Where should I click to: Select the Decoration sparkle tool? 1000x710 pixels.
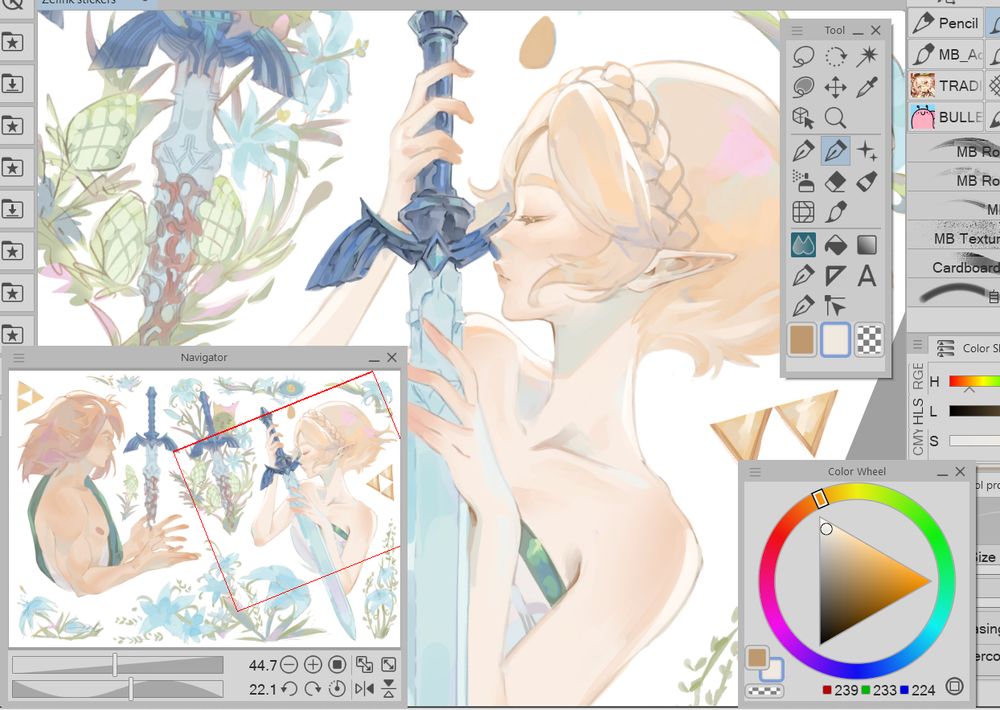(867, 151)
